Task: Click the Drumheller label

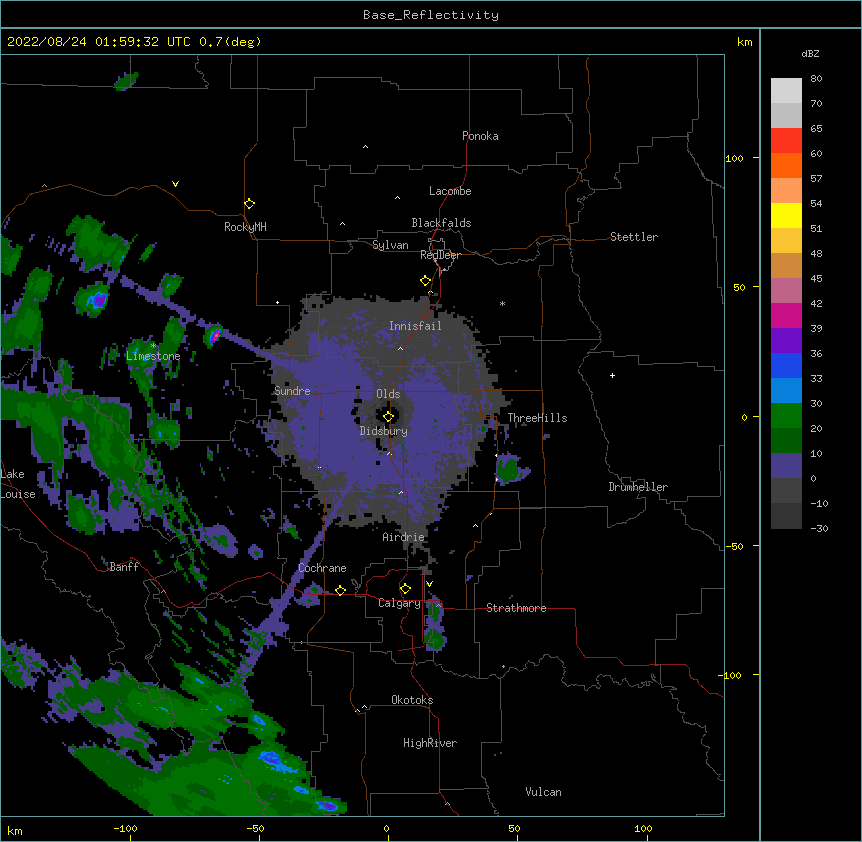Action: (x=638, y=487)
